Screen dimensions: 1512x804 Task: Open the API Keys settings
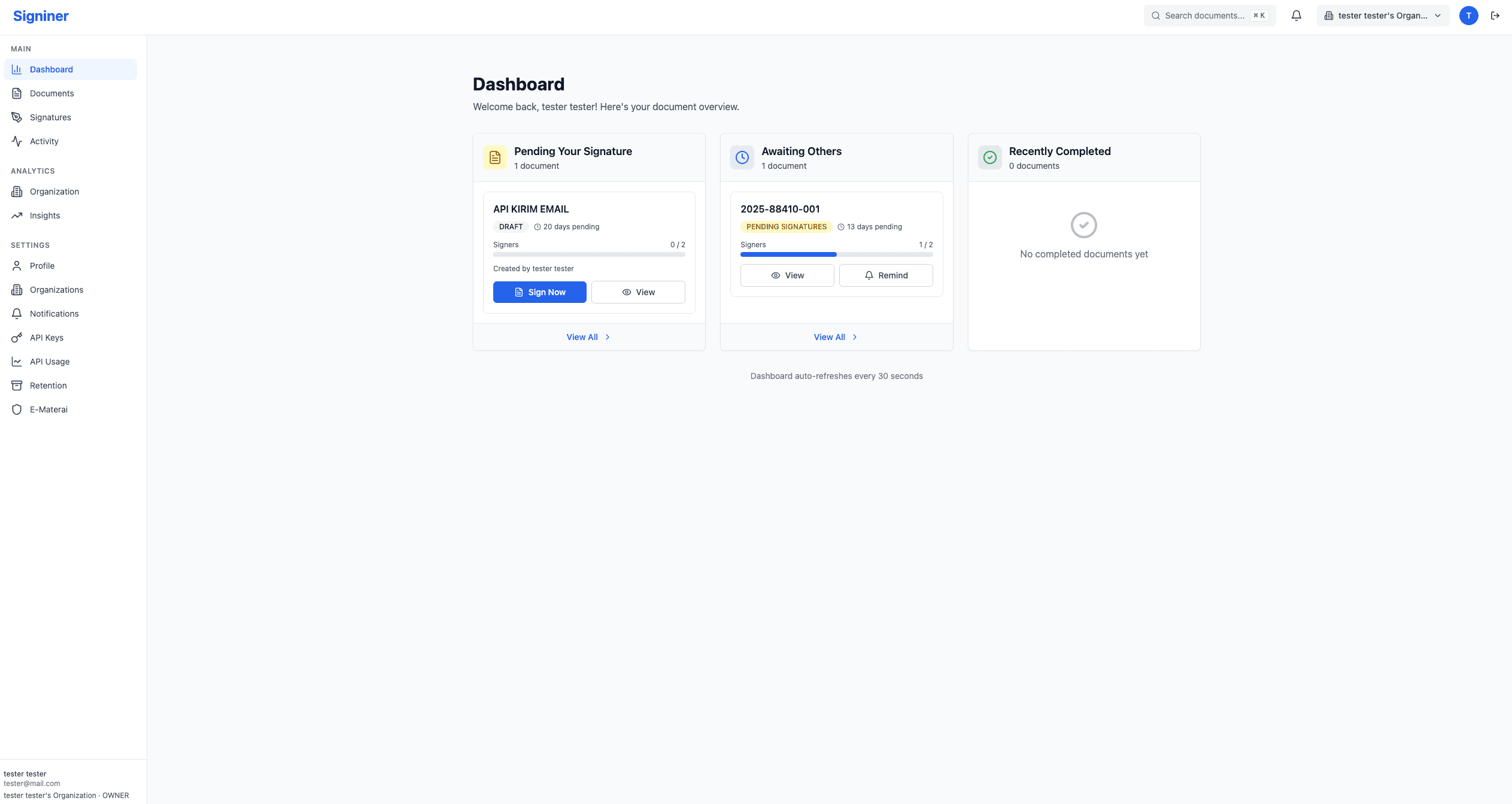(46, 338)
